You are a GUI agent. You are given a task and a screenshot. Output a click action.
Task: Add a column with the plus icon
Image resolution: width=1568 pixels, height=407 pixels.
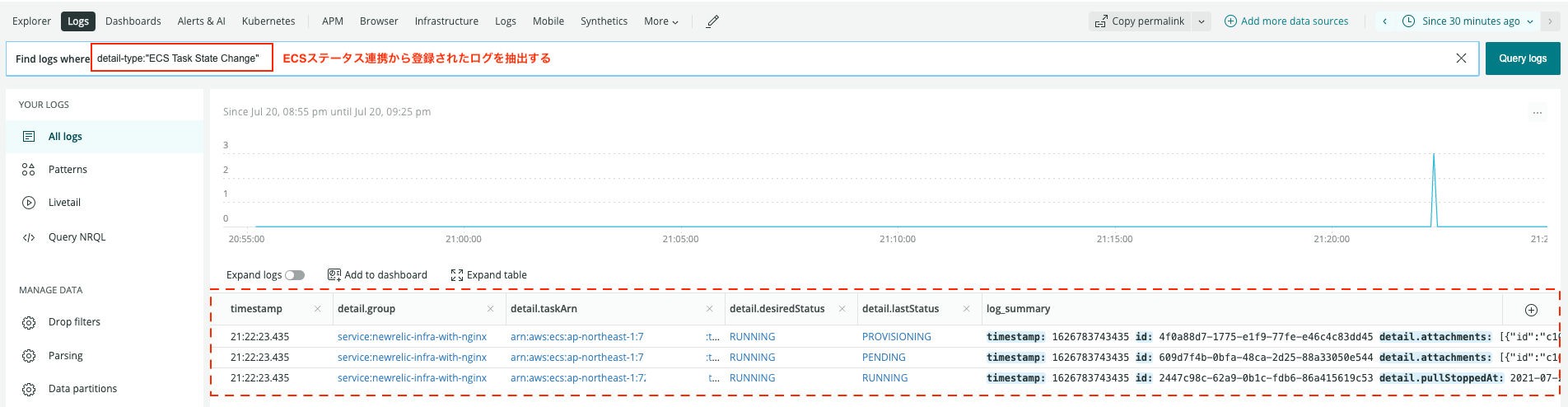1532,310
